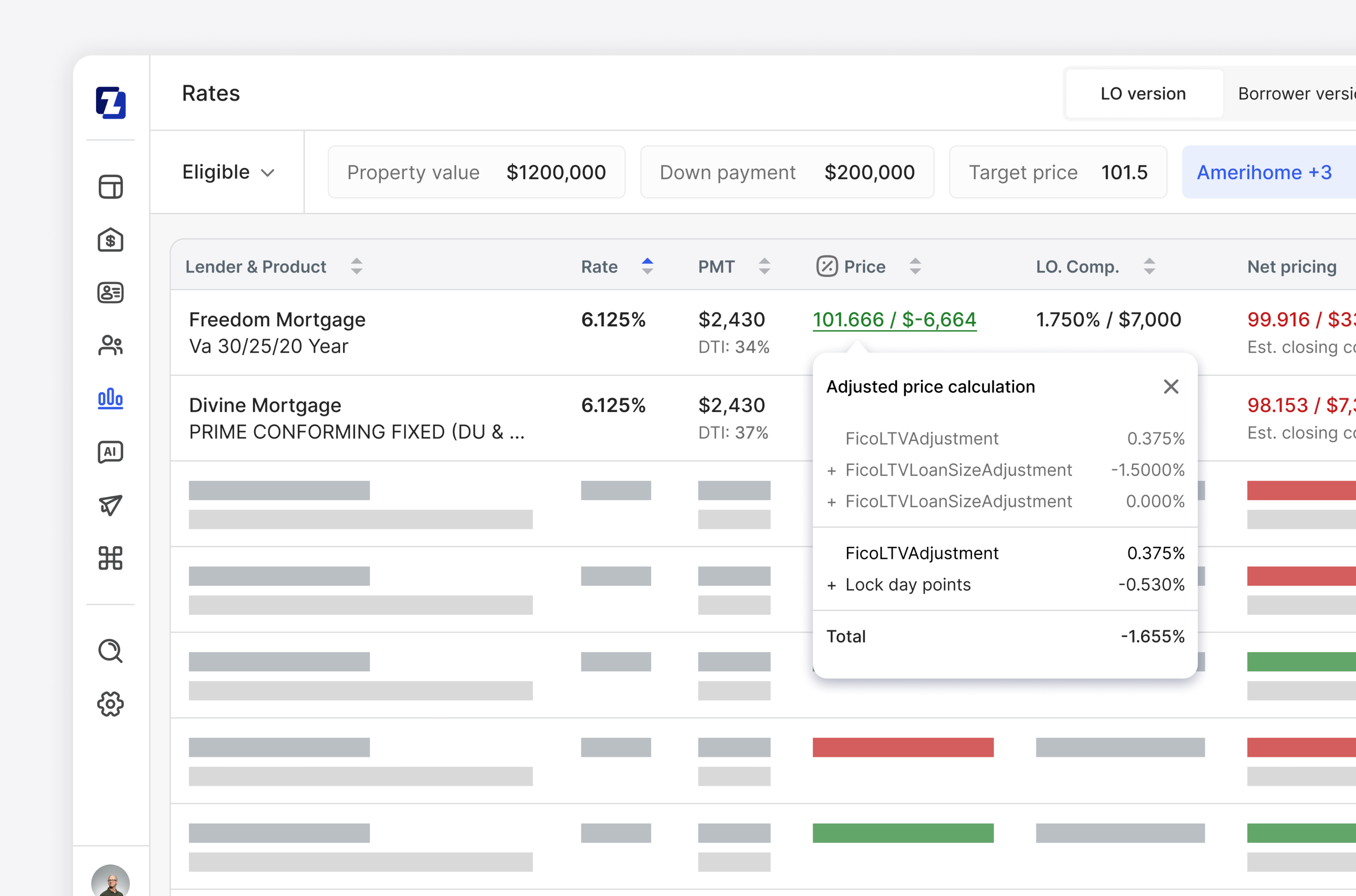Close the Adjusted price calculation popup
The height and width of the screenshot is (896, 1356).
pyautogui.click(x=1171, y=387)
